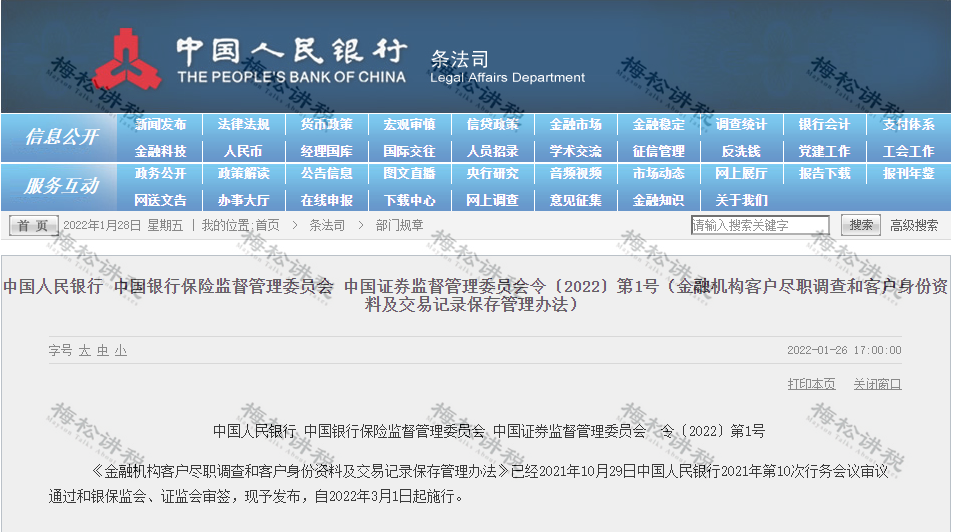Open the 征信管理 link
953x532 pixels.
coord(658,151)
